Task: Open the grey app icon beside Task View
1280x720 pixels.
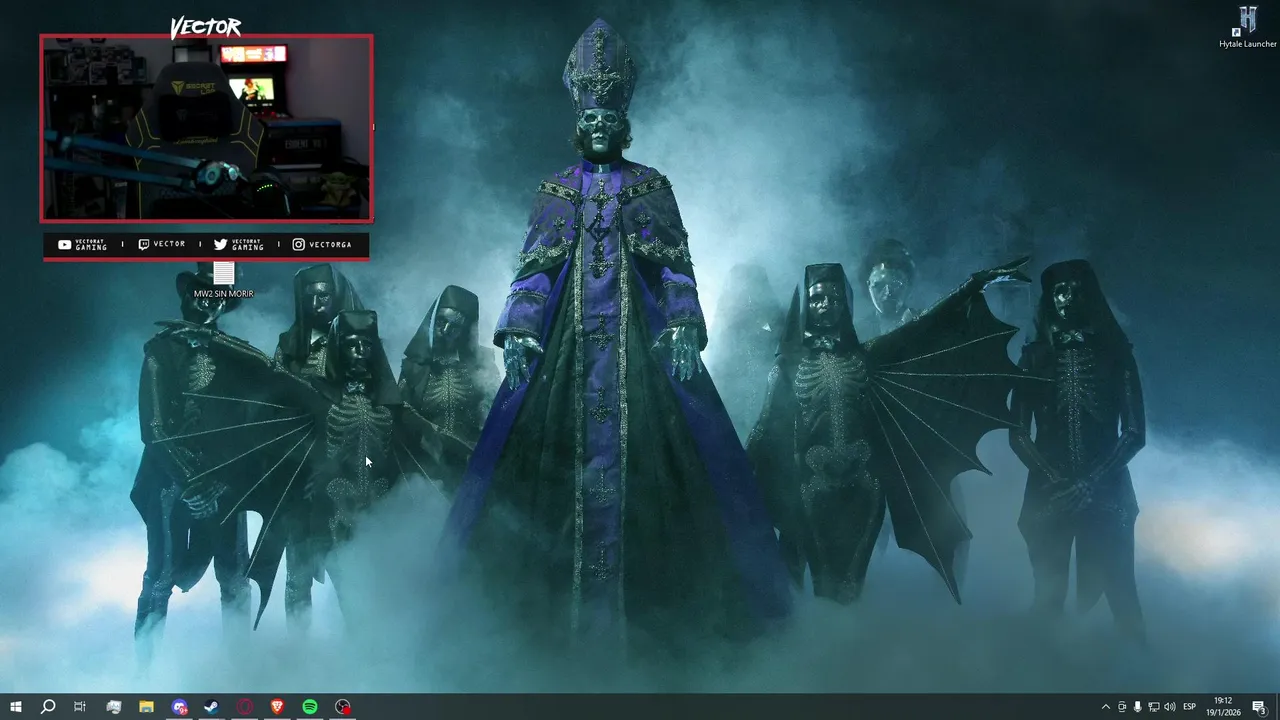Action: 113,707
